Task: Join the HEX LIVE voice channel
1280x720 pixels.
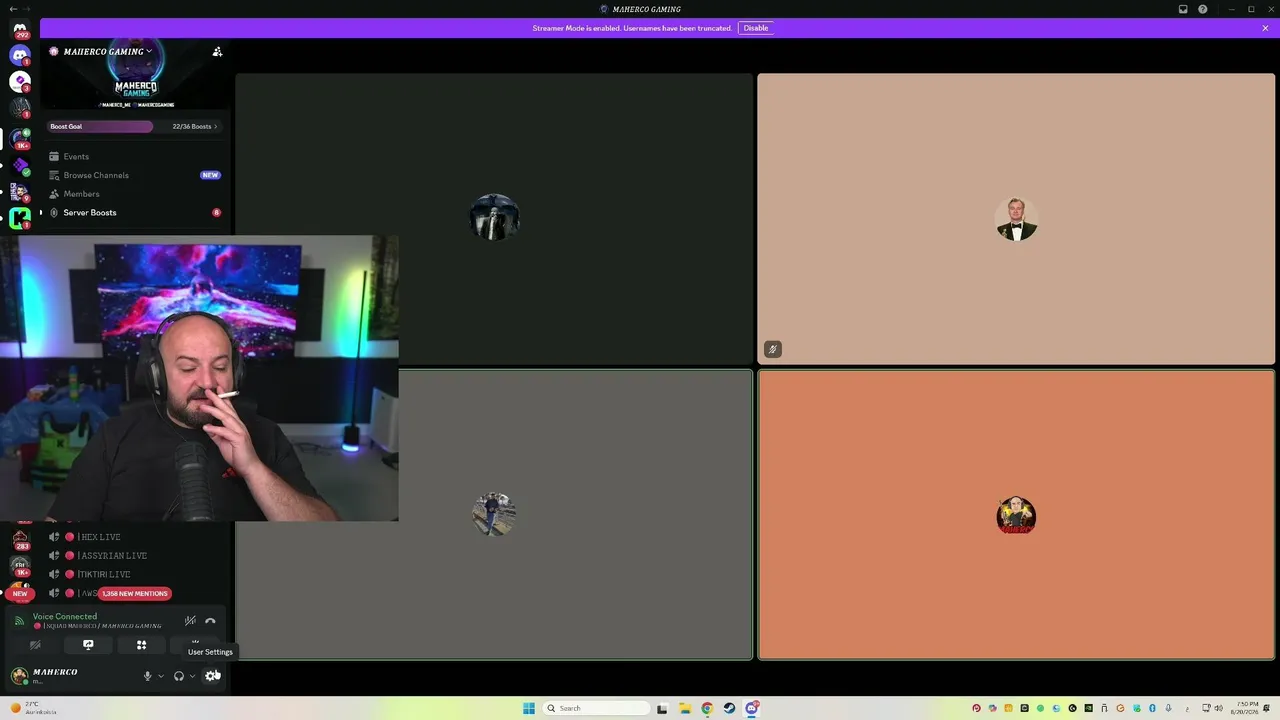Action: (x=99, y=537)
